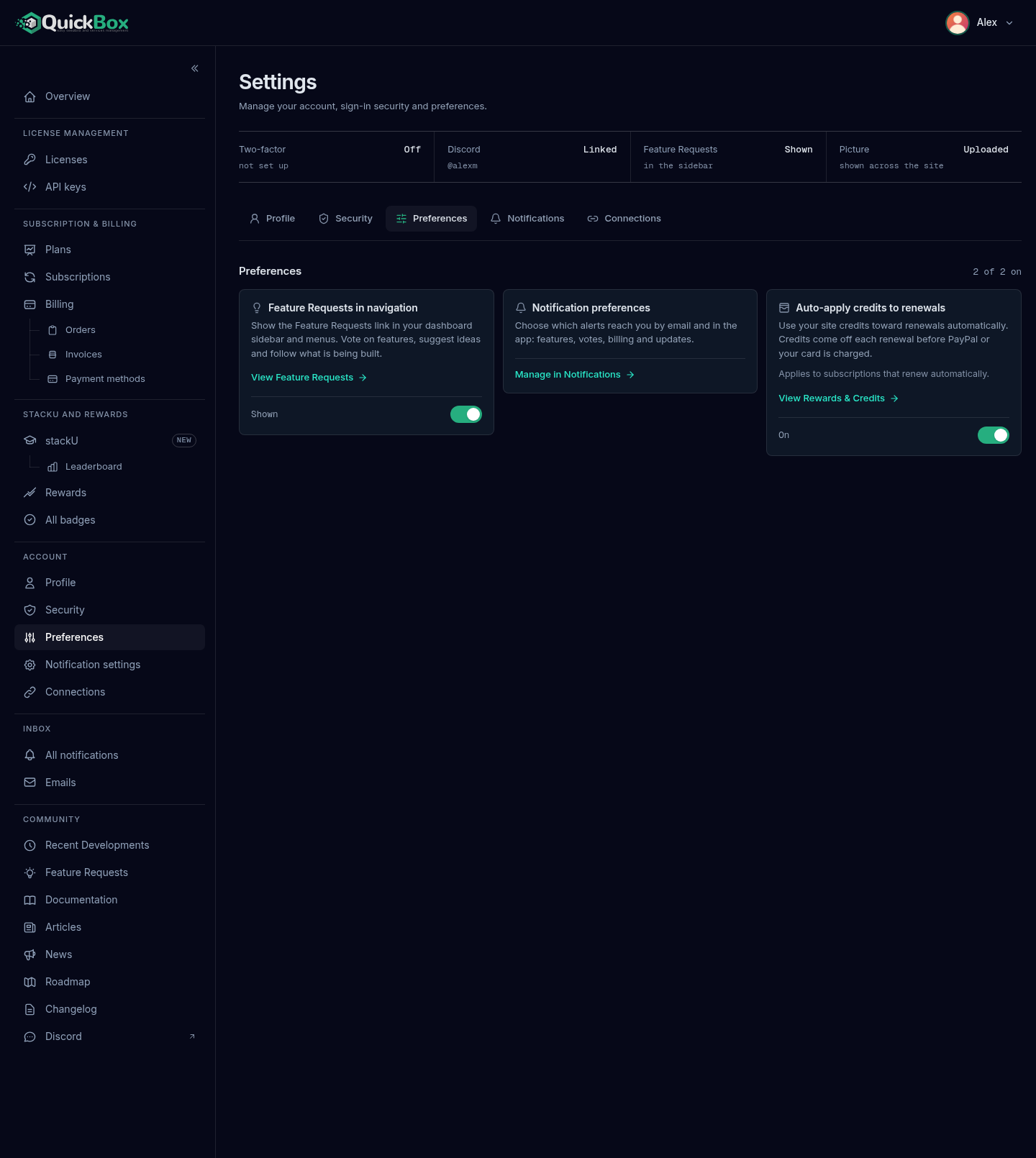
Task: Click the stackU graduation cap icon
Action: coord(30,440)
